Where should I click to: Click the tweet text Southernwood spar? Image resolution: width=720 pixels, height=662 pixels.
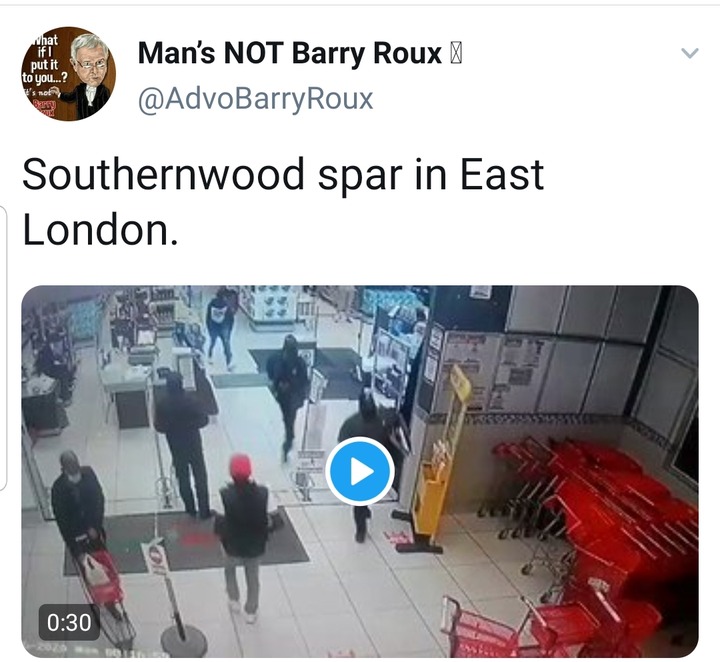click(x=212, y=174)
